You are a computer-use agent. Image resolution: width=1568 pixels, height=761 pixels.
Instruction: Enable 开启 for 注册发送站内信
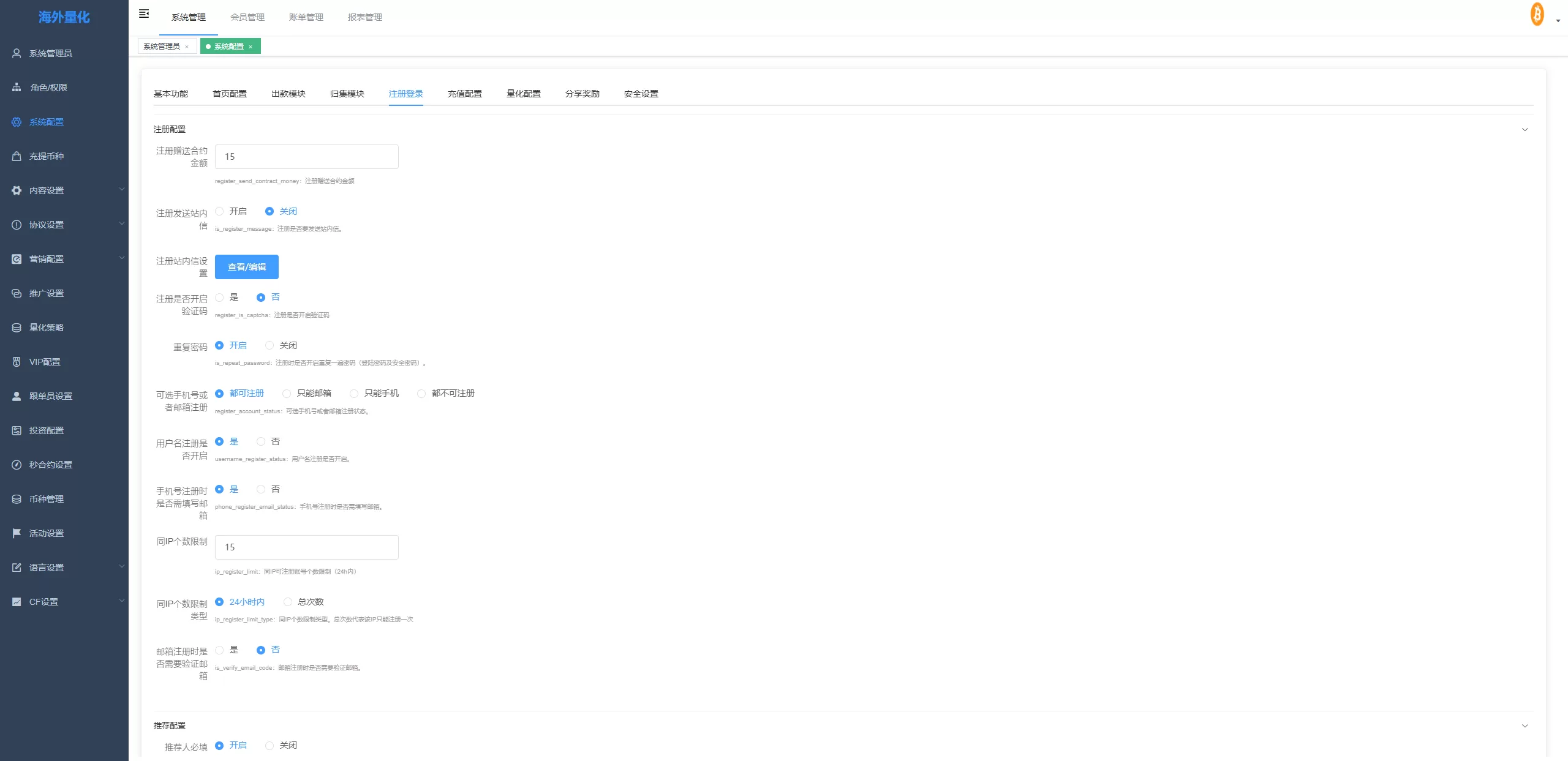(220, 211)
